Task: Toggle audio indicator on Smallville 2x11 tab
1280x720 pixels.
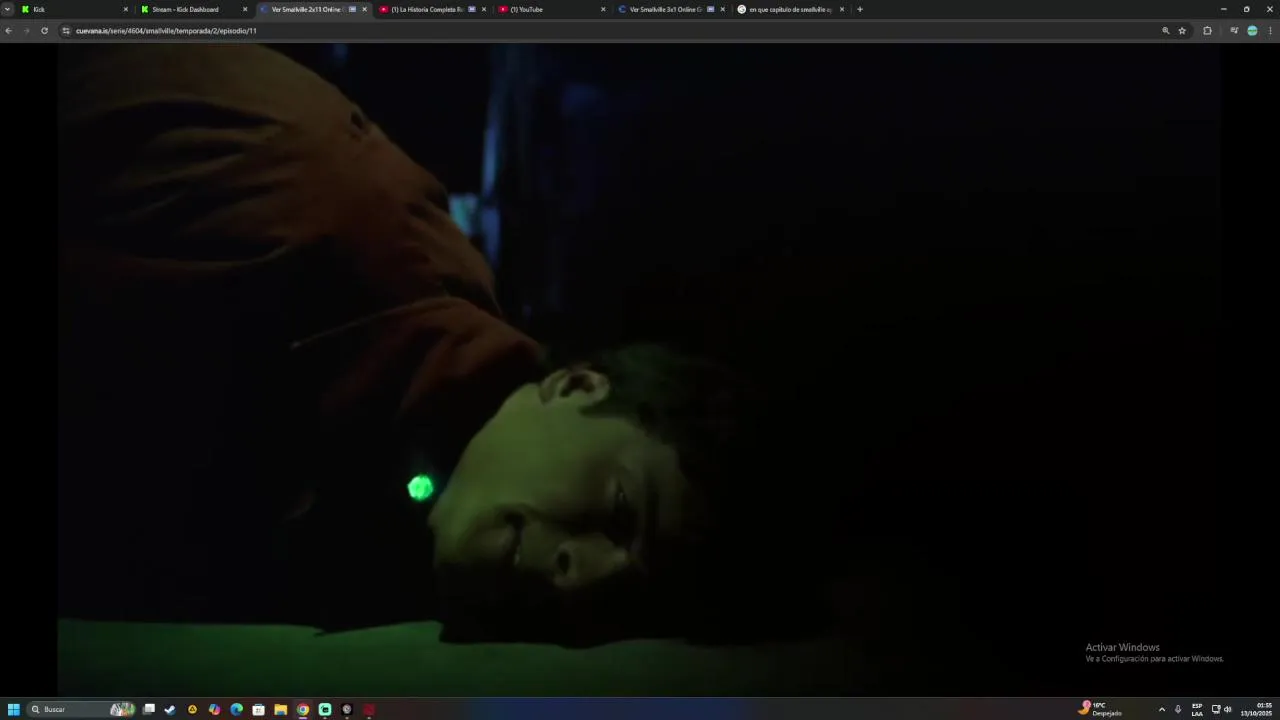Action: point(352,9)
